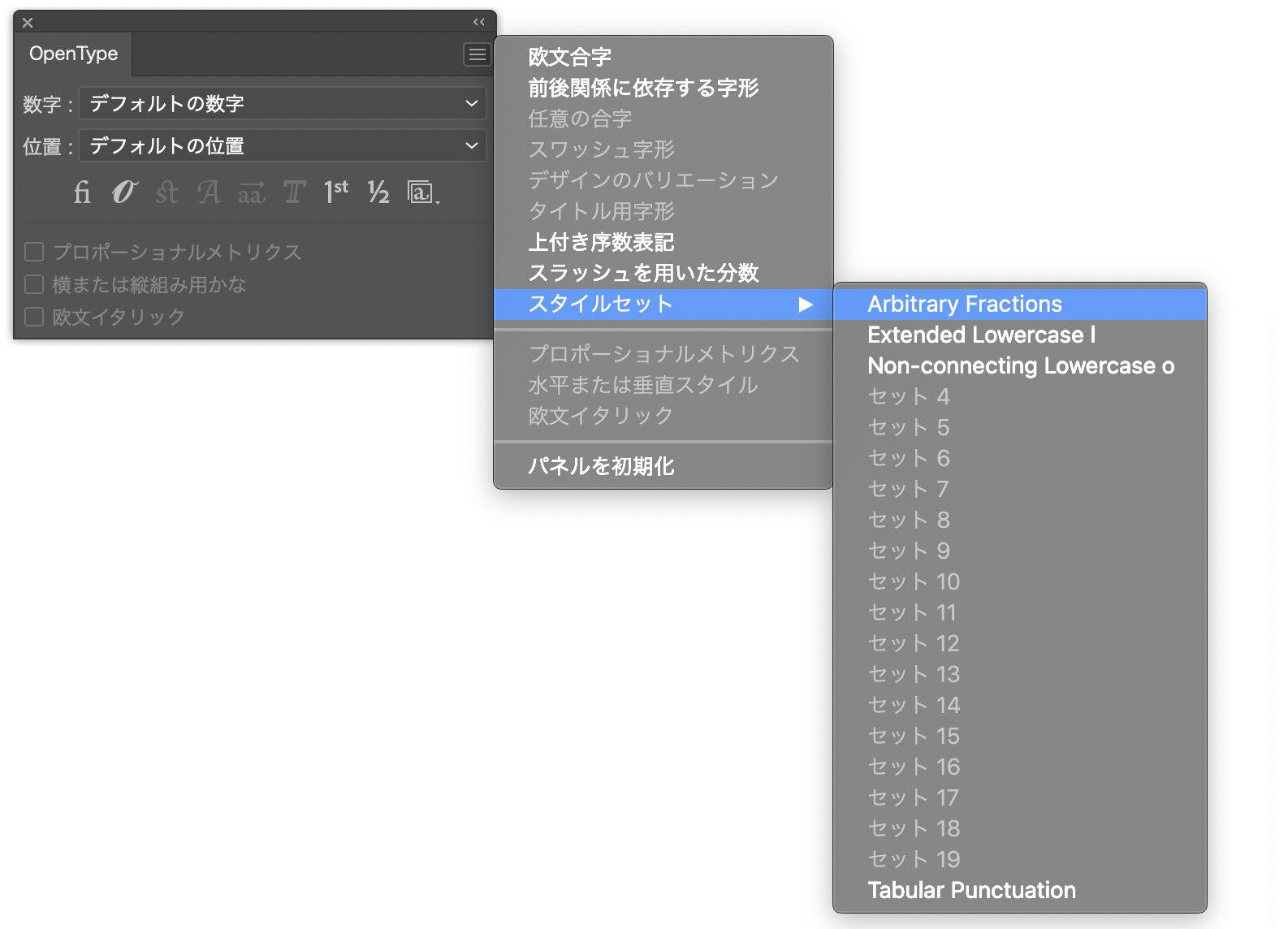Click パネルを初期化 to reset panel

[601, 466]
